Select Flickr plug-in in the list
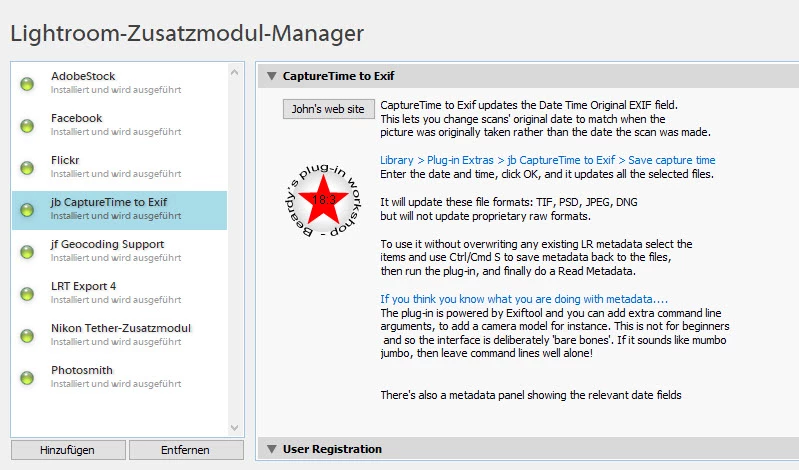The height and width of the screenshot is (470, 799). pos(119,167)
